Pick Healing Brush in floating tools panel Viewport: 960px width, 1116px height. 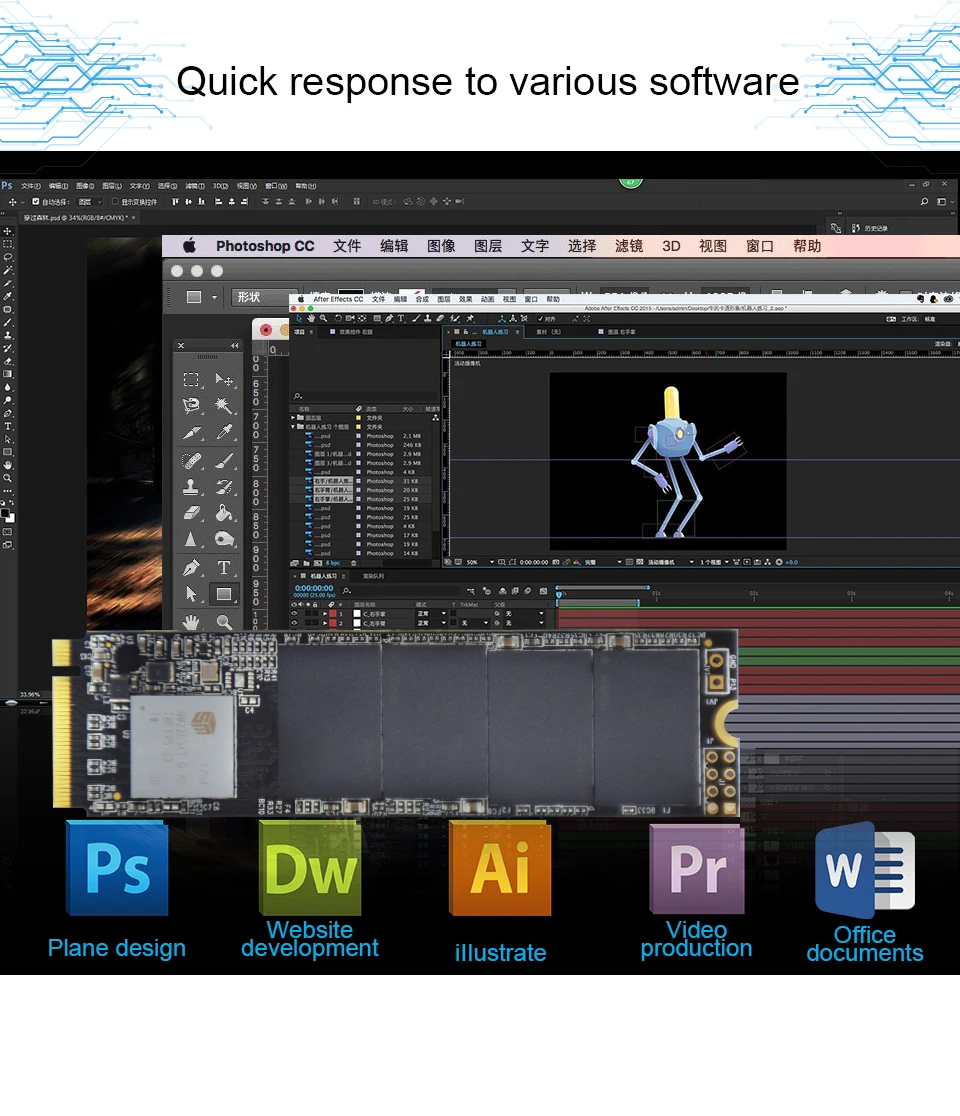pyautogui.click(x=191, y=460)
